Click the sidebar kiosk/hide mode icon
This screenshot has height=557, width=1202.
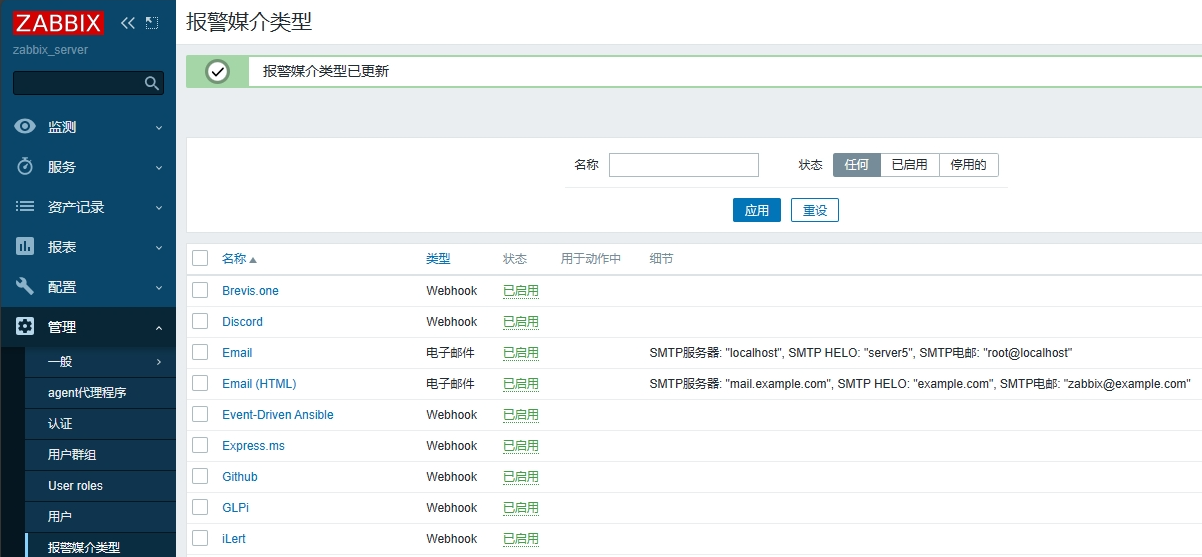(x=152, y=23)
